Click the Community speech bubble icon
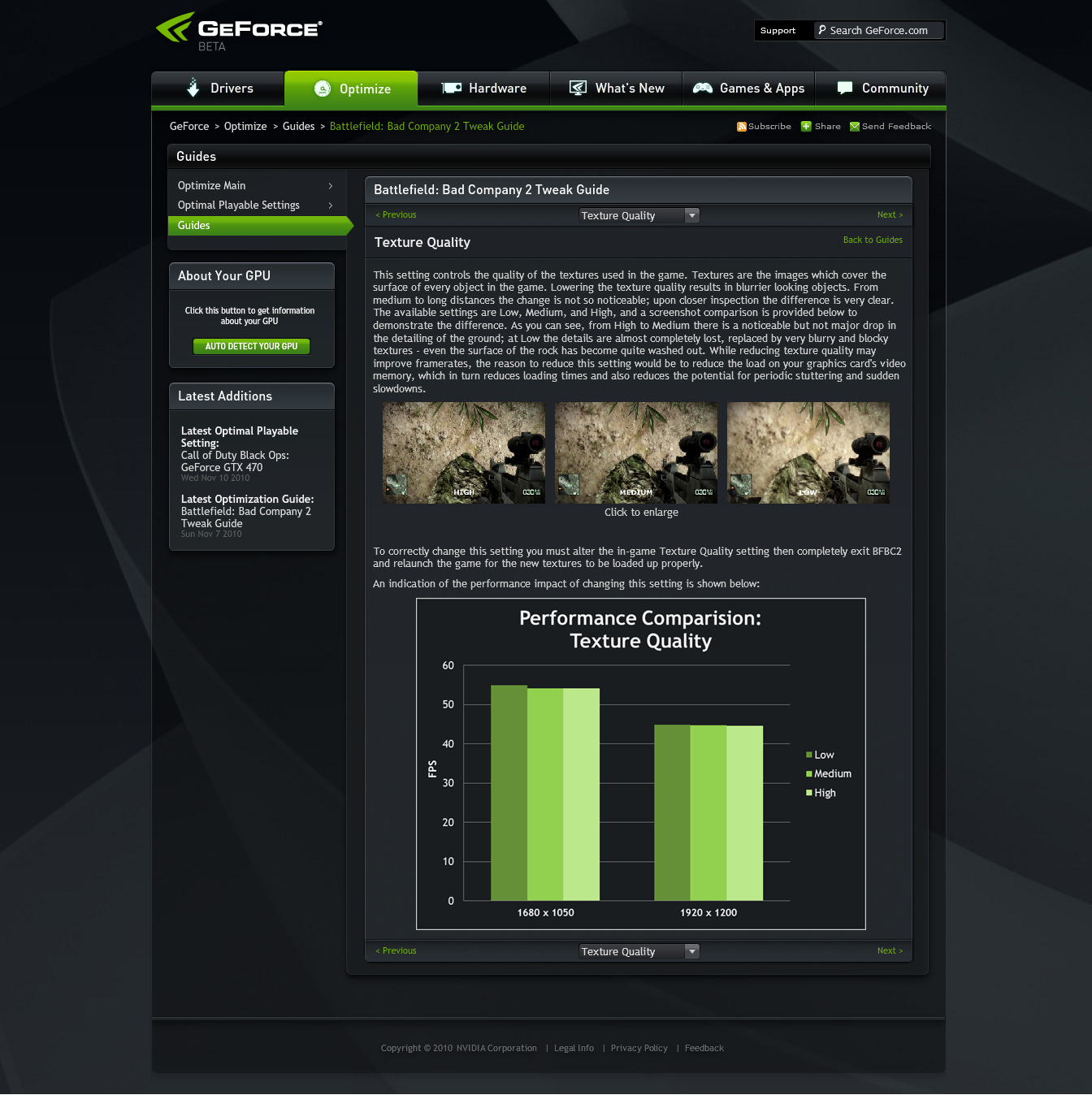This screenshot has height=1095, width=1092. [x=845, y=88]
